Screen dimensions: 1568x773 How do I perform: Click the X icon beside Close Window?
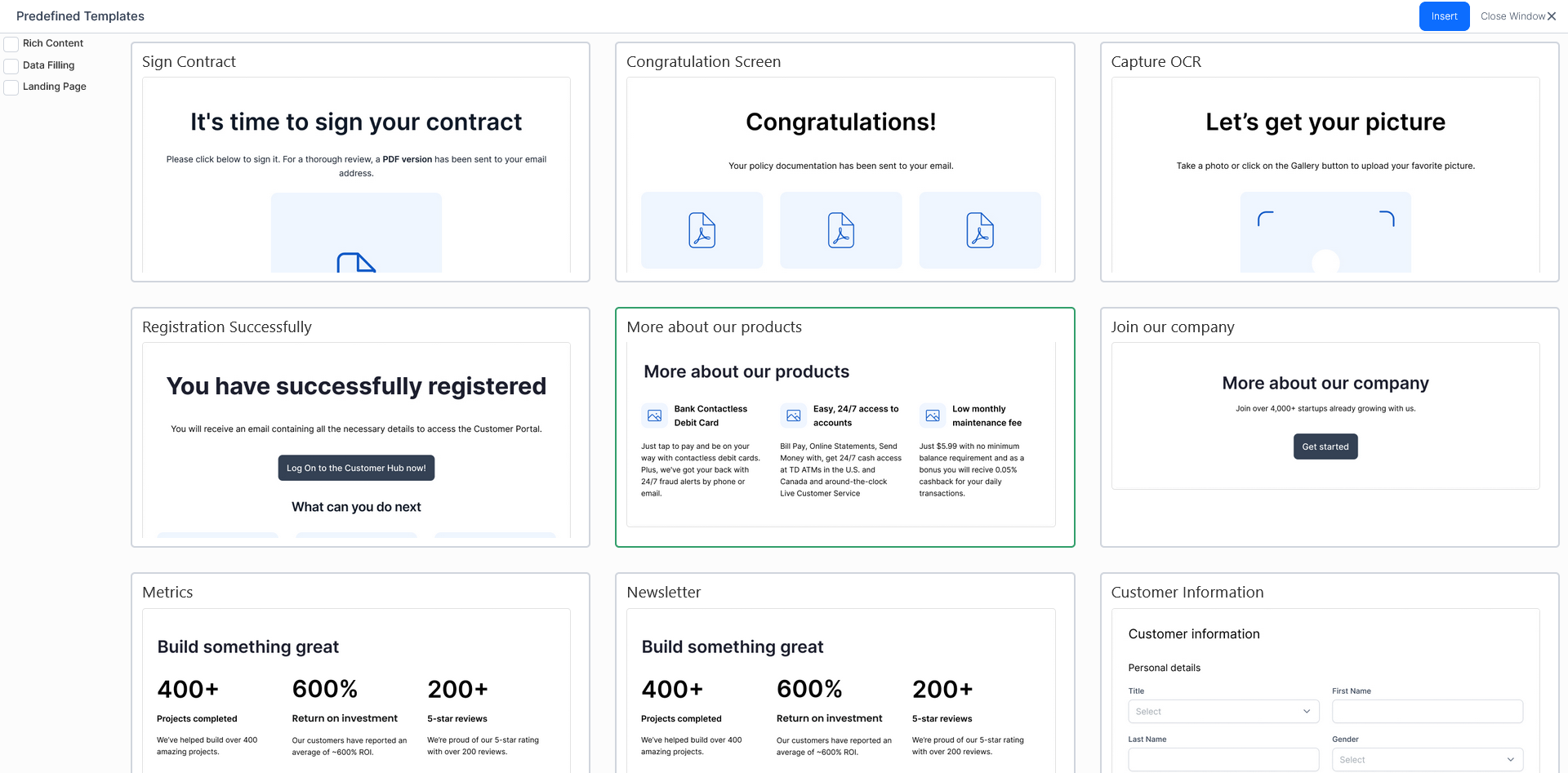click(1552, 16)
